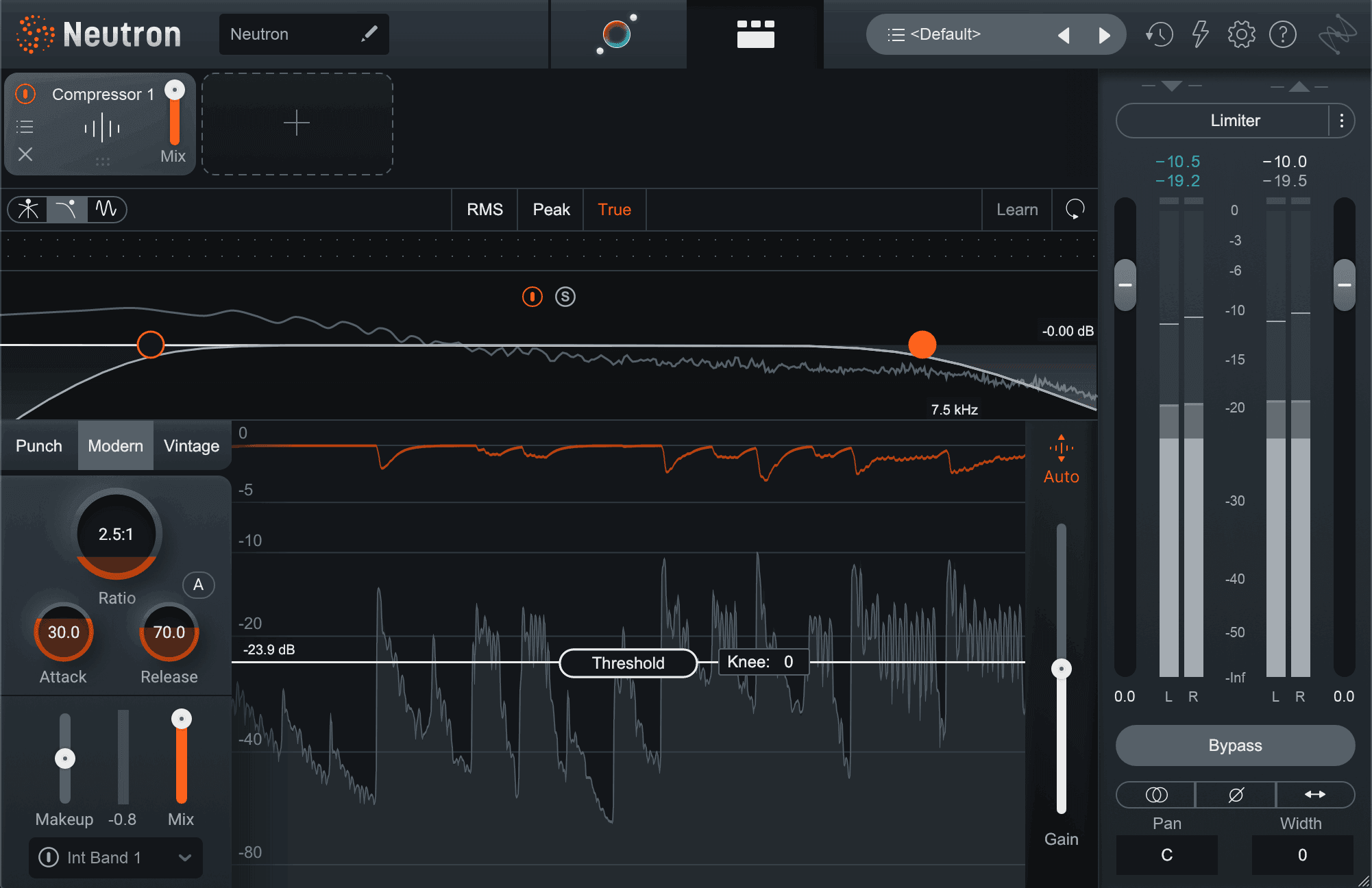The width and height of the screenshot is (1372, 888).
Task: Click the Threshold handle label
Action: click(x=628, y=663)
